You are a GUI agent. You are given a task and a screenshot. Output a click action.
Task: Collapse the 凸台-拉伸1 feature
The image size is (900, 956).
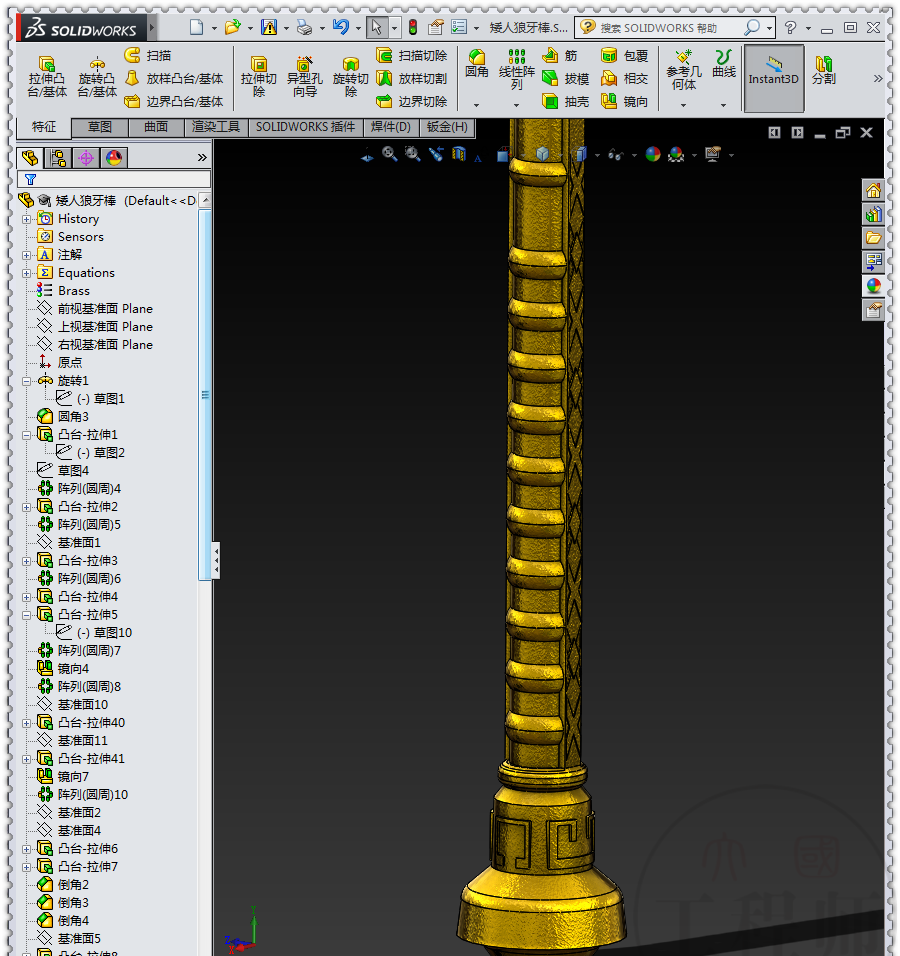pos(26,435)
